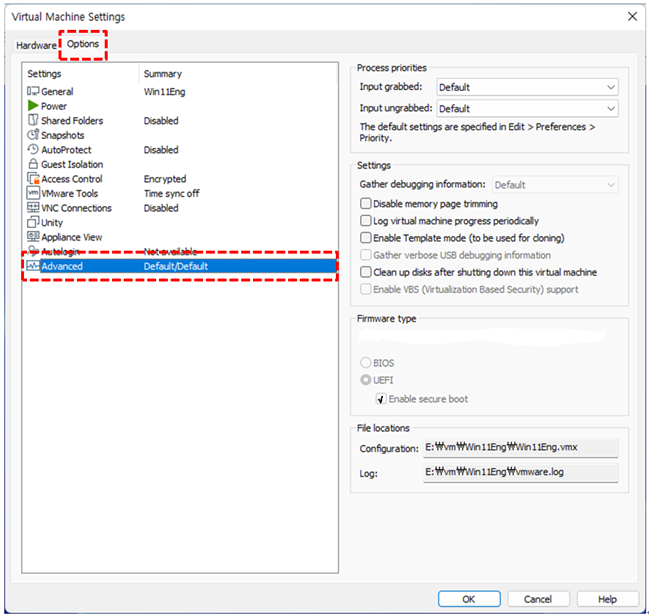Screen dimensions: 649x616
Task: Select the Appliance View row label
Action: coord(72,237)
